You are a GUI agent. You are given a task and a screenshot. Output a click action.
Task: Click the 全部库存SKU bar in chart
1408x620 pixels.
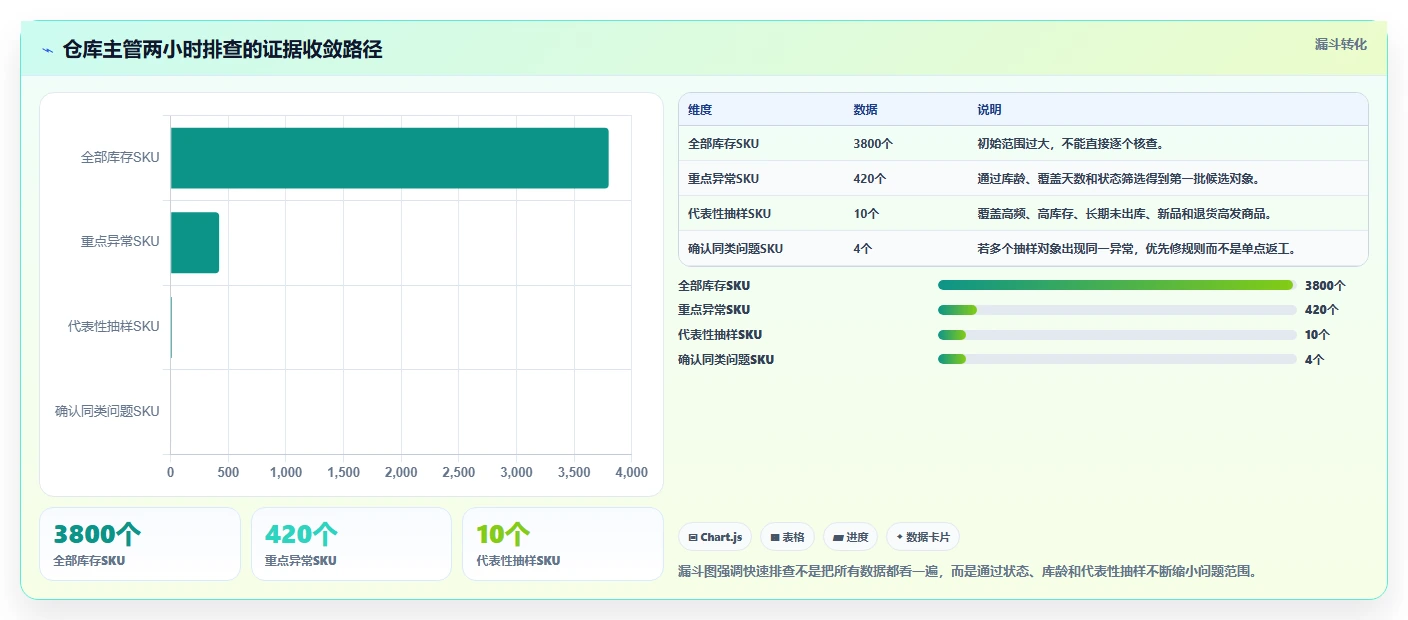click(389, 158)
